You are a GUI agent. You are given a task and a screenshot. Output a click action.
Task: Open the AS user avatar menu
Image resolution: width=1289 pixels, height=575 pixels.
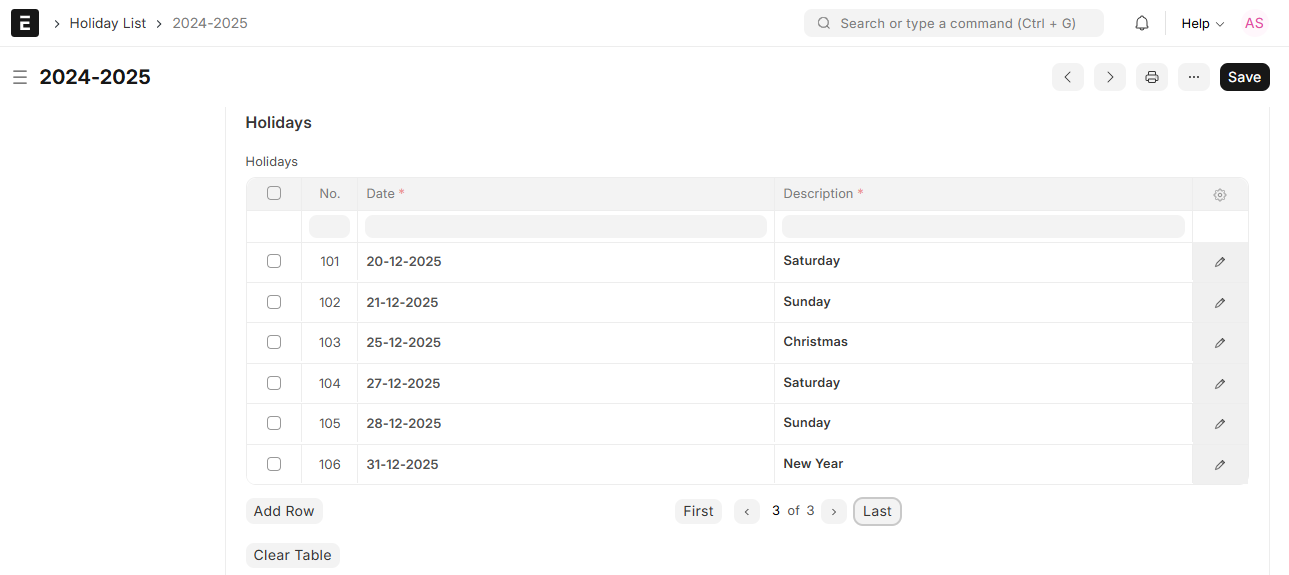1254,23
